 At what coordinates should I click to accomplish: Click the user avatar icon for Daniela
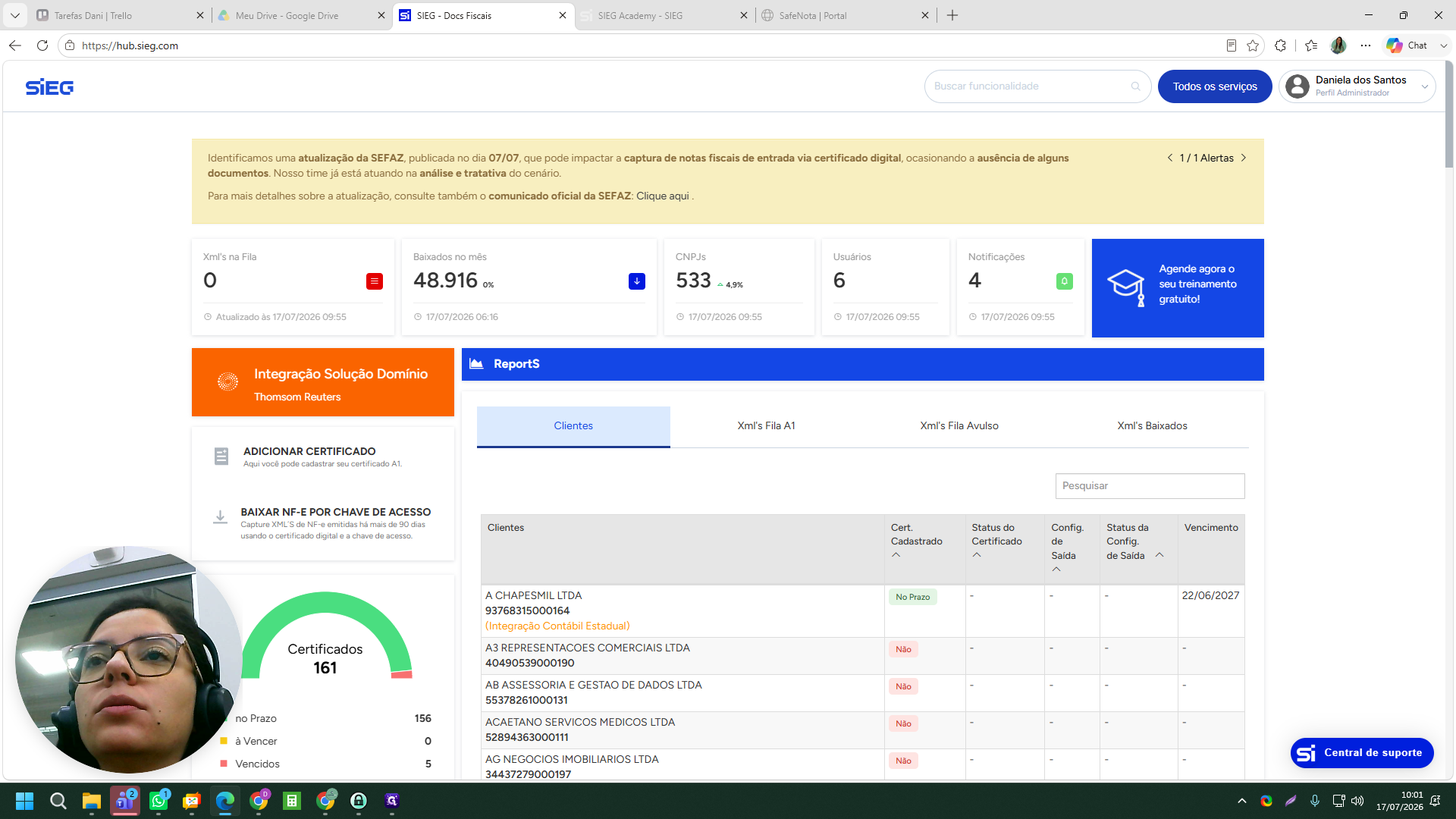(1298, 86)
